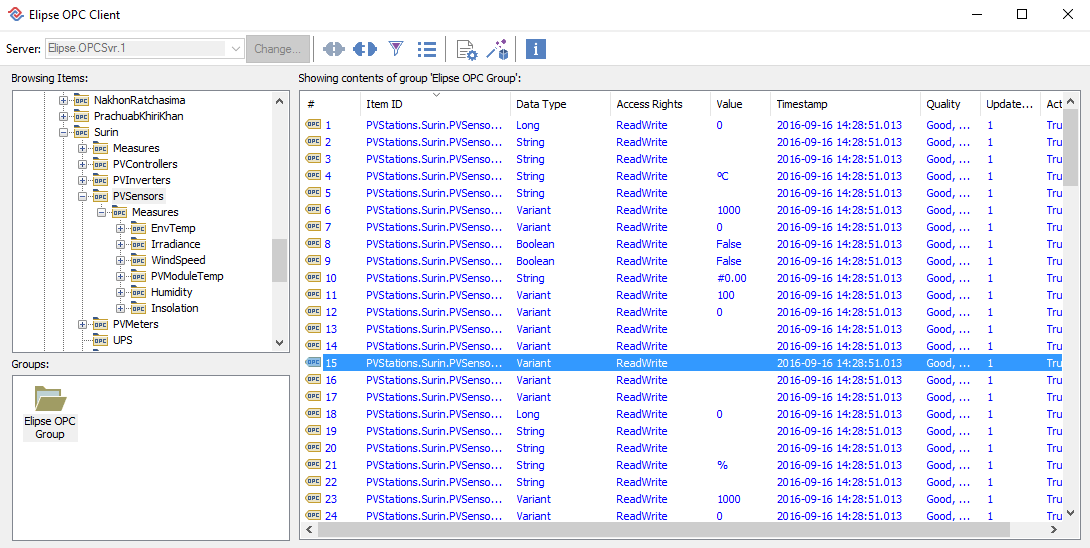Sort by the Item ID column header
The image size is (1090, 548).
click(x=437, y=104)
